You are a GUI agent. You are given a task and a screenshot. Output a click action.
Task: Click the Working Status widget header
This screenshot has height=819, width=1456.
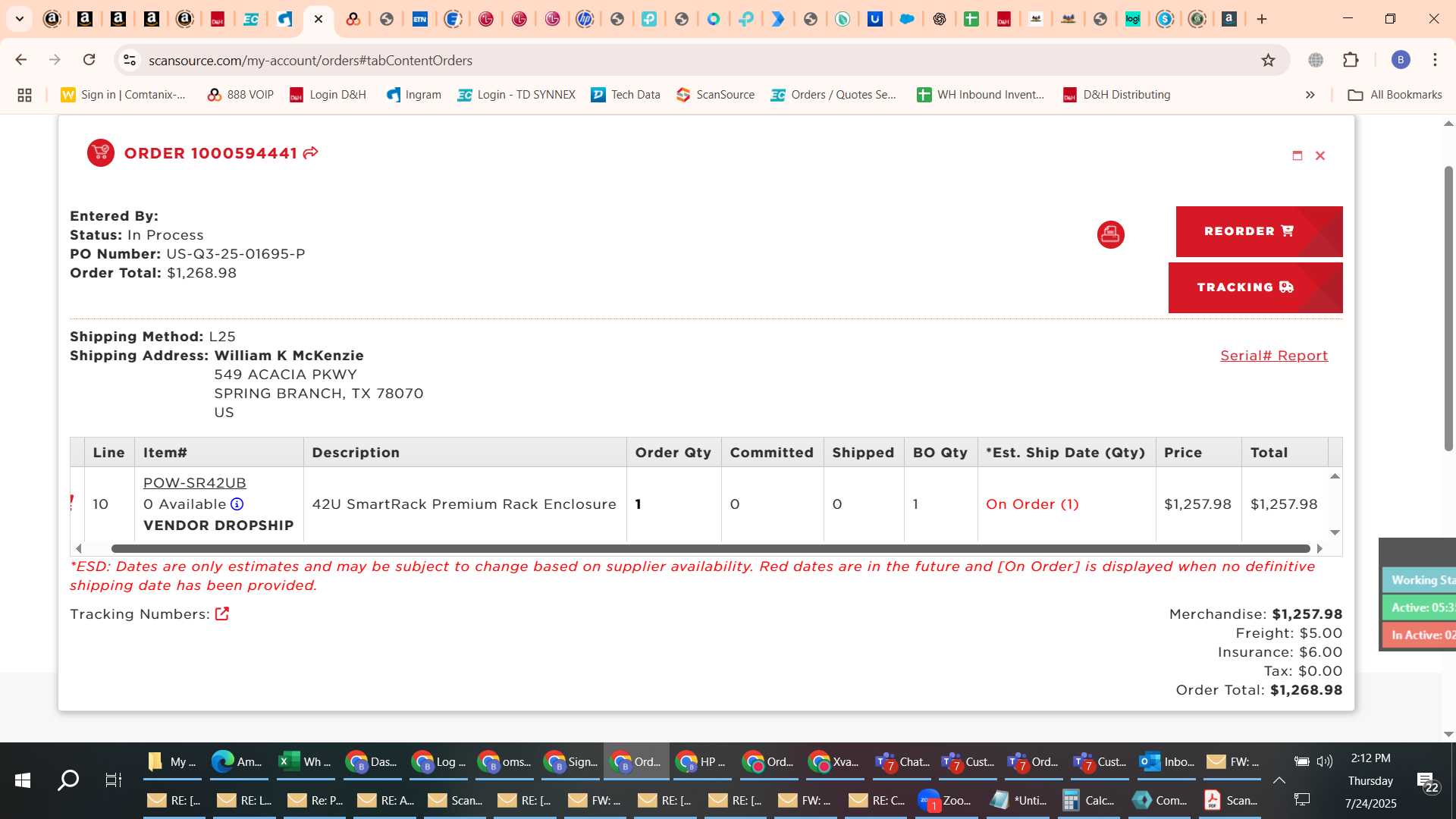pyautogui.click(x=1419, y=579)
